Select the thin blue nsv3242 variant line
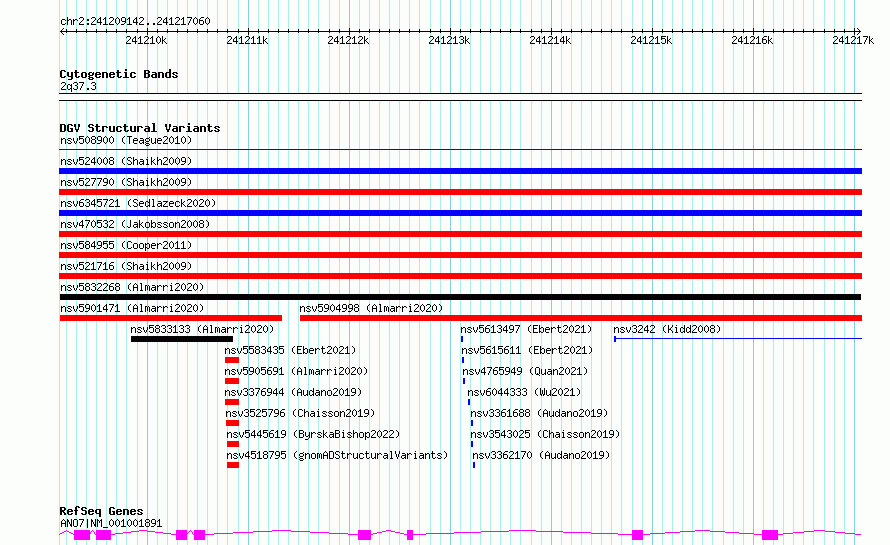The width and height of the screenshot is (890, 545). click(x=738, y=339)
